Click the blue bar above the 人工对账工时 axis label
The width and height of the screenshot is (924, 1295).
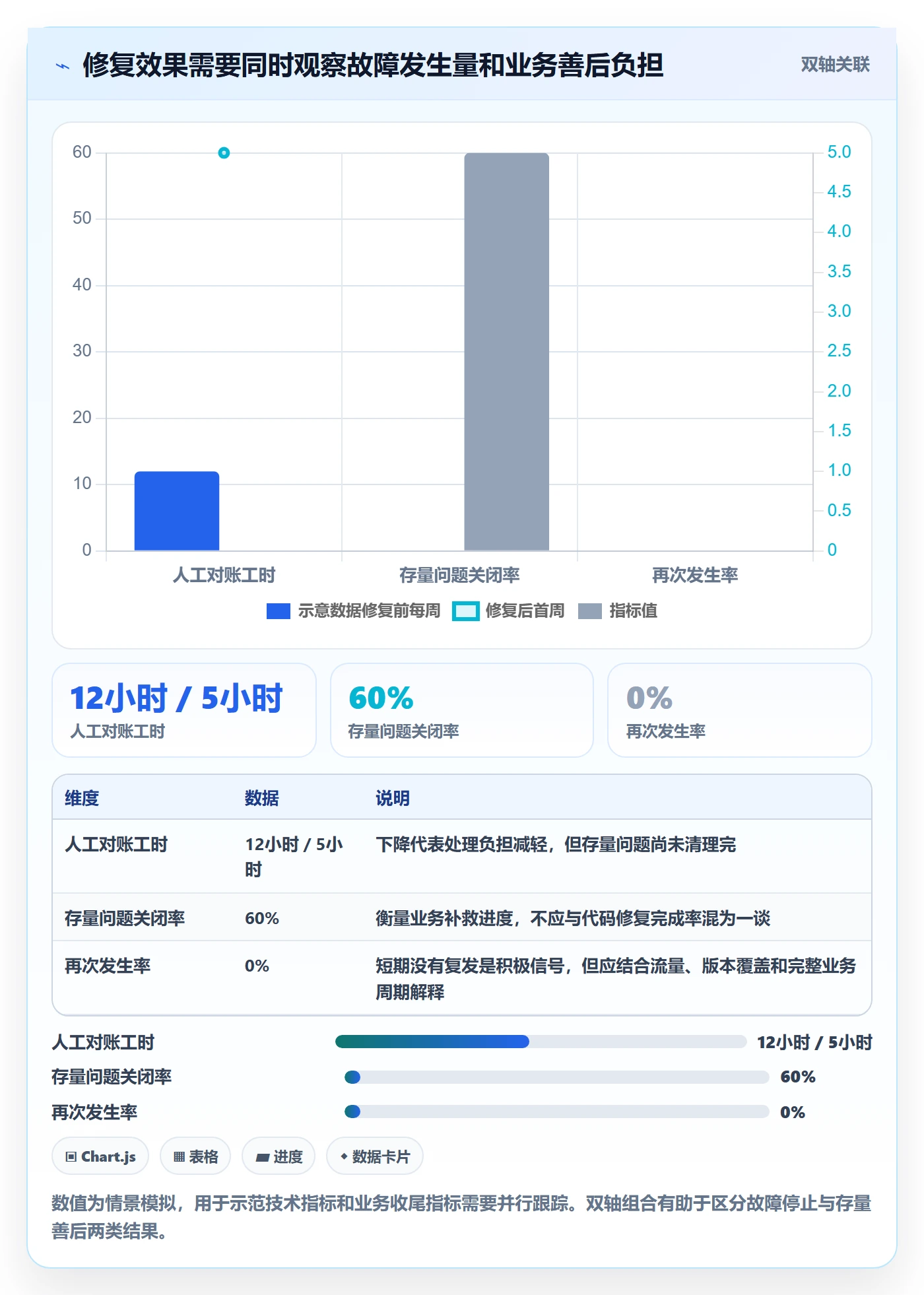click(177, 511)
